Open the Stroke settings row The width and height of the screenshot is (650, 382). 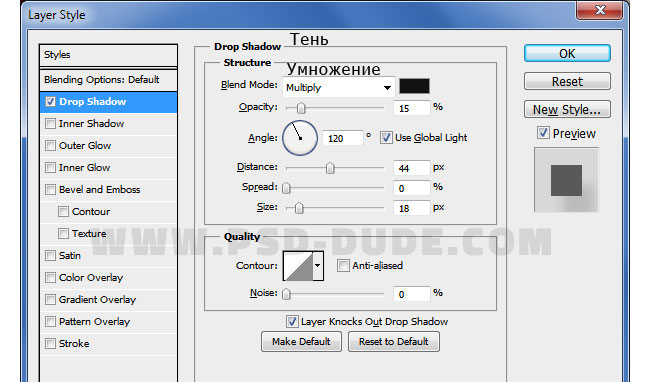(x=109, y=343)
